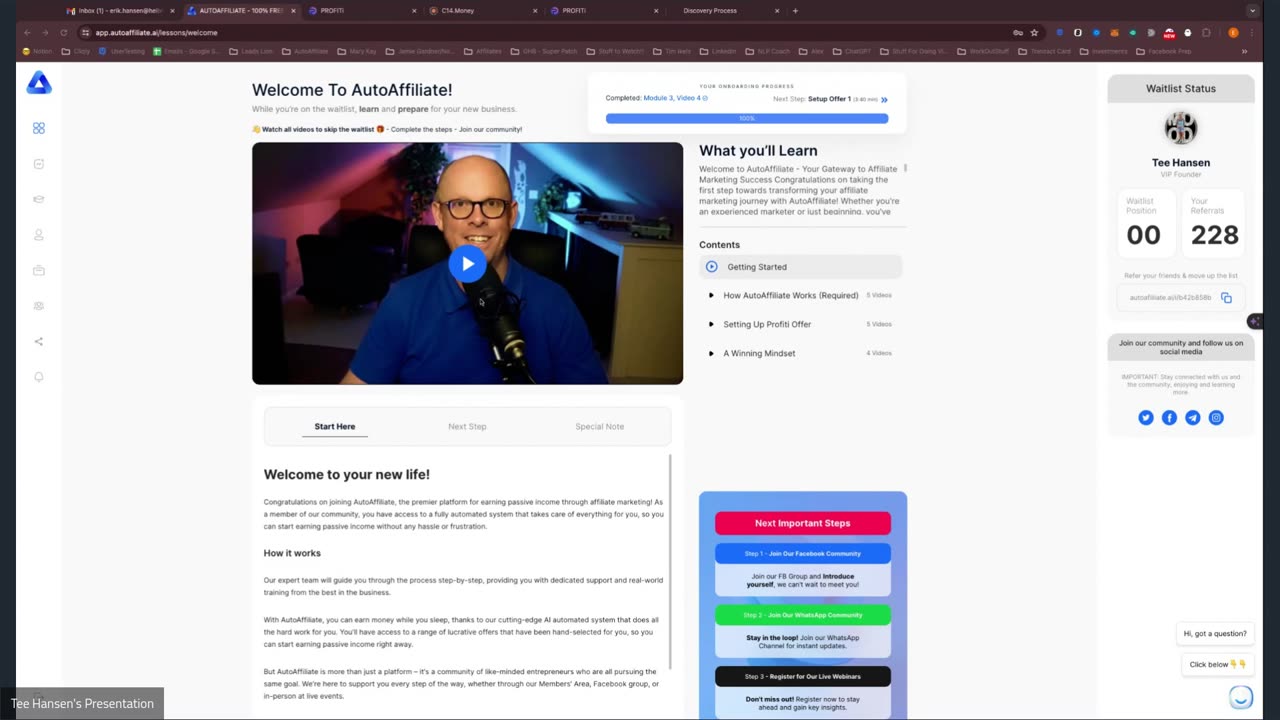Click the address bar URL field
This screenshot has width=1280, height=720.
coord(540,32)
